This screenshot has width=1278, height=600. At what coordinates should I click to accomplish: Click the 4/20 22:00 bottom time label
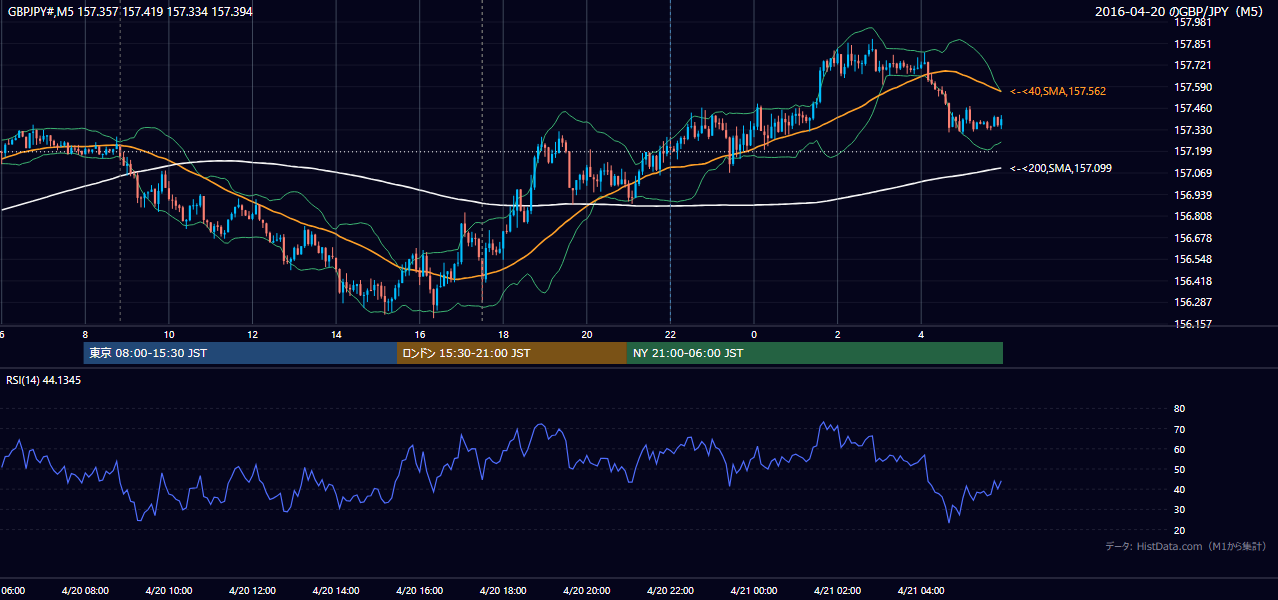click(670, 590)
